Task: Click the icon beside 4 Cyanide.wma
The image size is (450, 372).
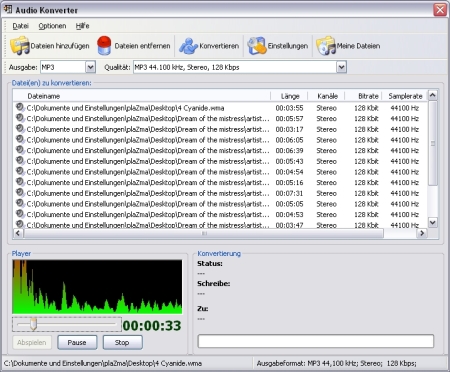Action: [x=20, y=107]
